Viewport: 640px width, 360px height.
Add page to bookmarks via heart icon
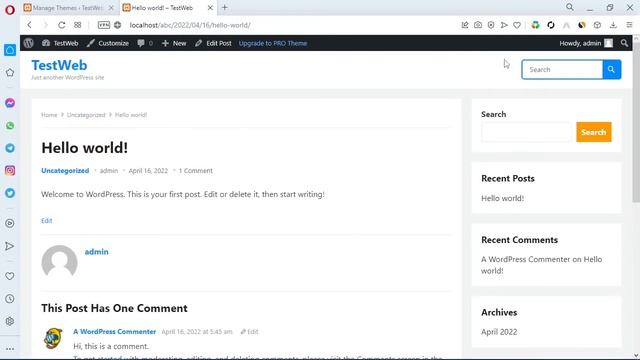pyautogui.click(x=517, y=25)
